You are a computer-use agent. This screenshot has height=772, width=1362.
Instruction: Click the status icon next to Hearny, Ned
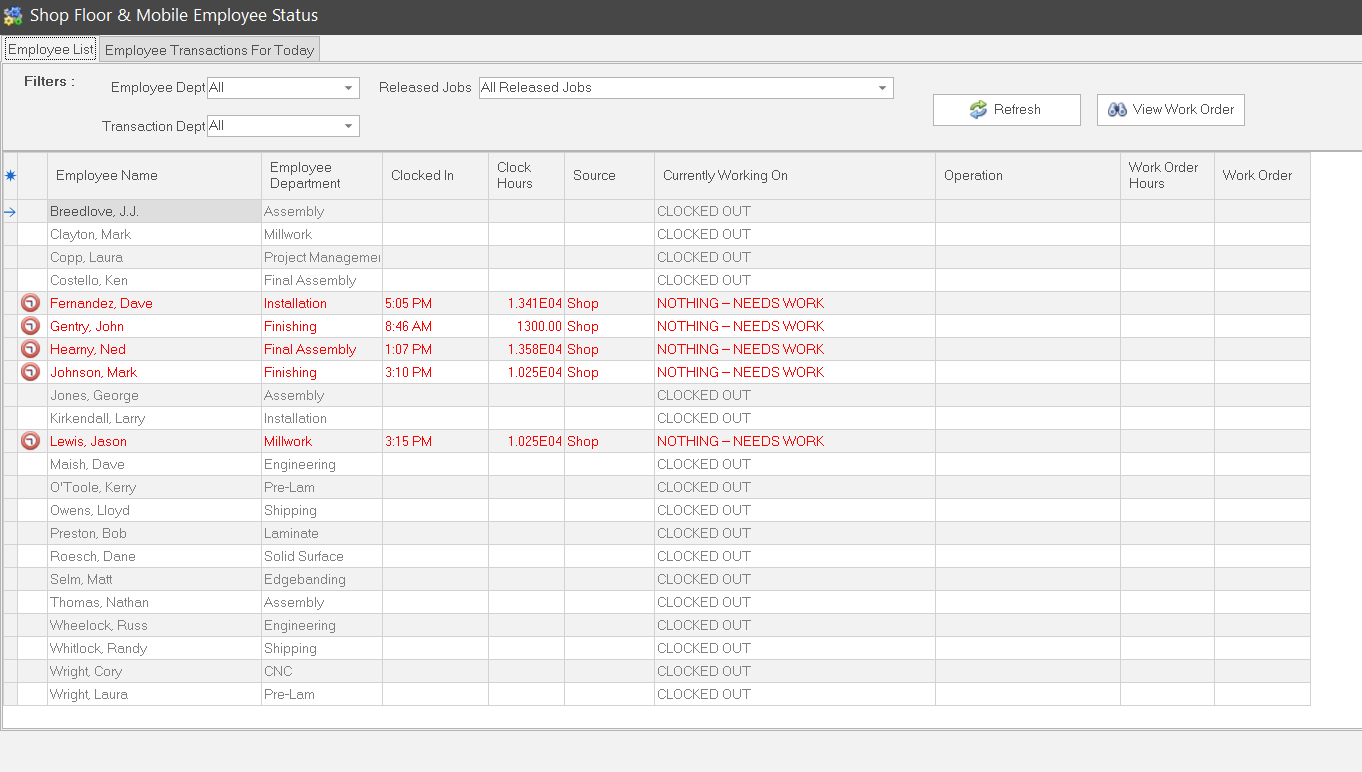click(x=31, y=349)
